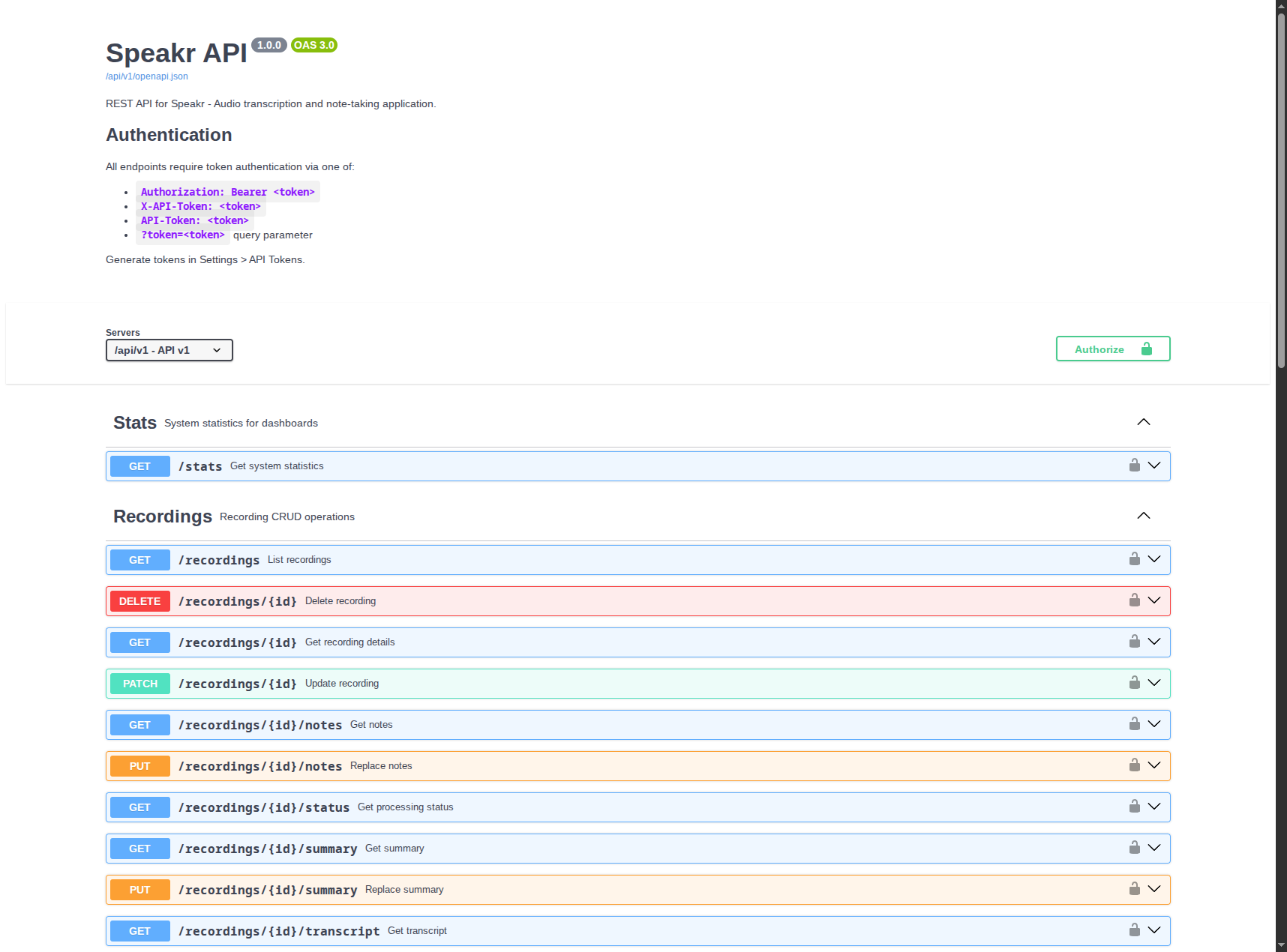Collapse the Stats section
This screenshot has height=952, width=1287.
1143,421
